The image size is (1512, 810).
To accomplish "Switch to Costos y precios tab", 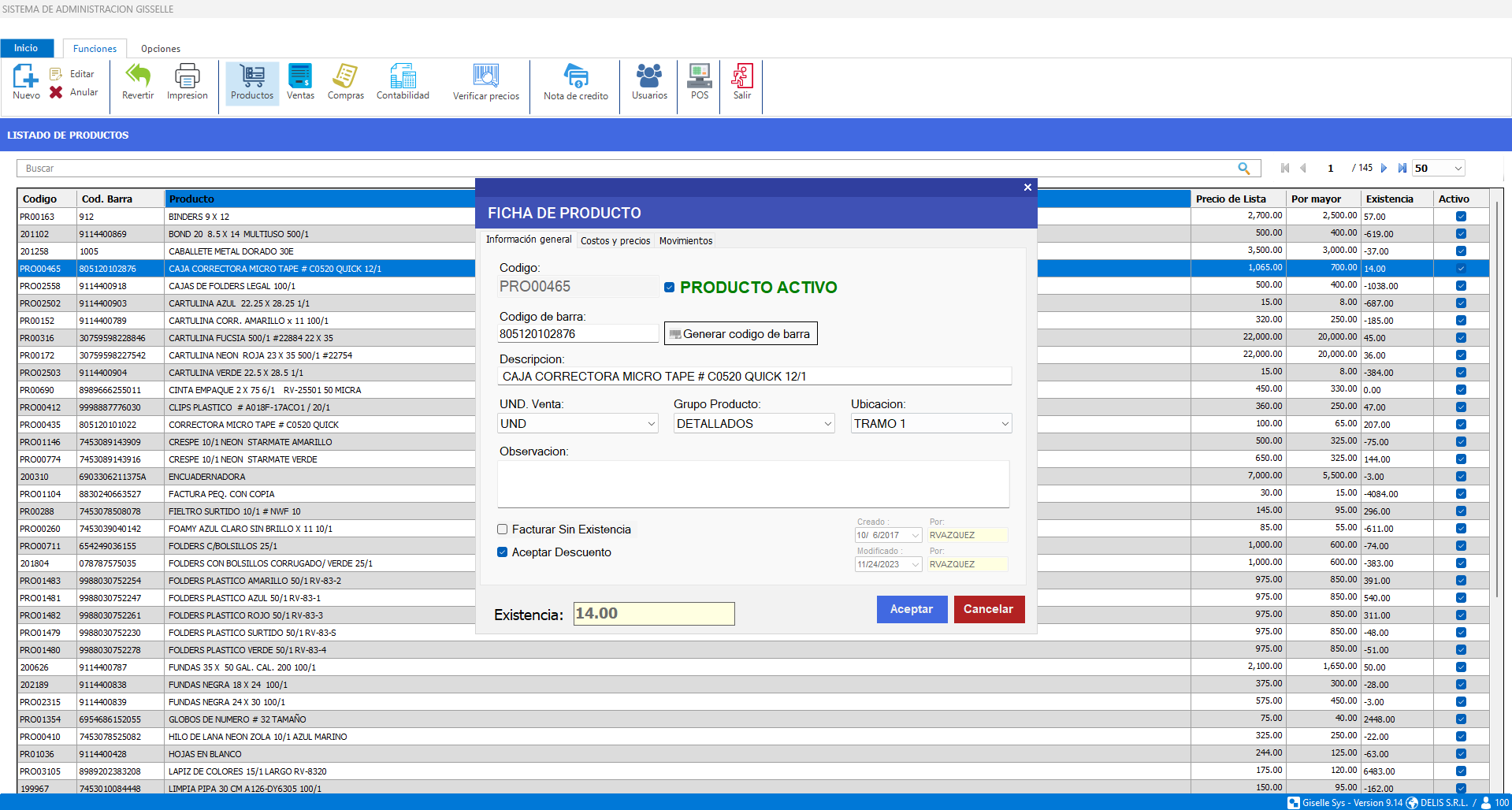I will [615, 241].
